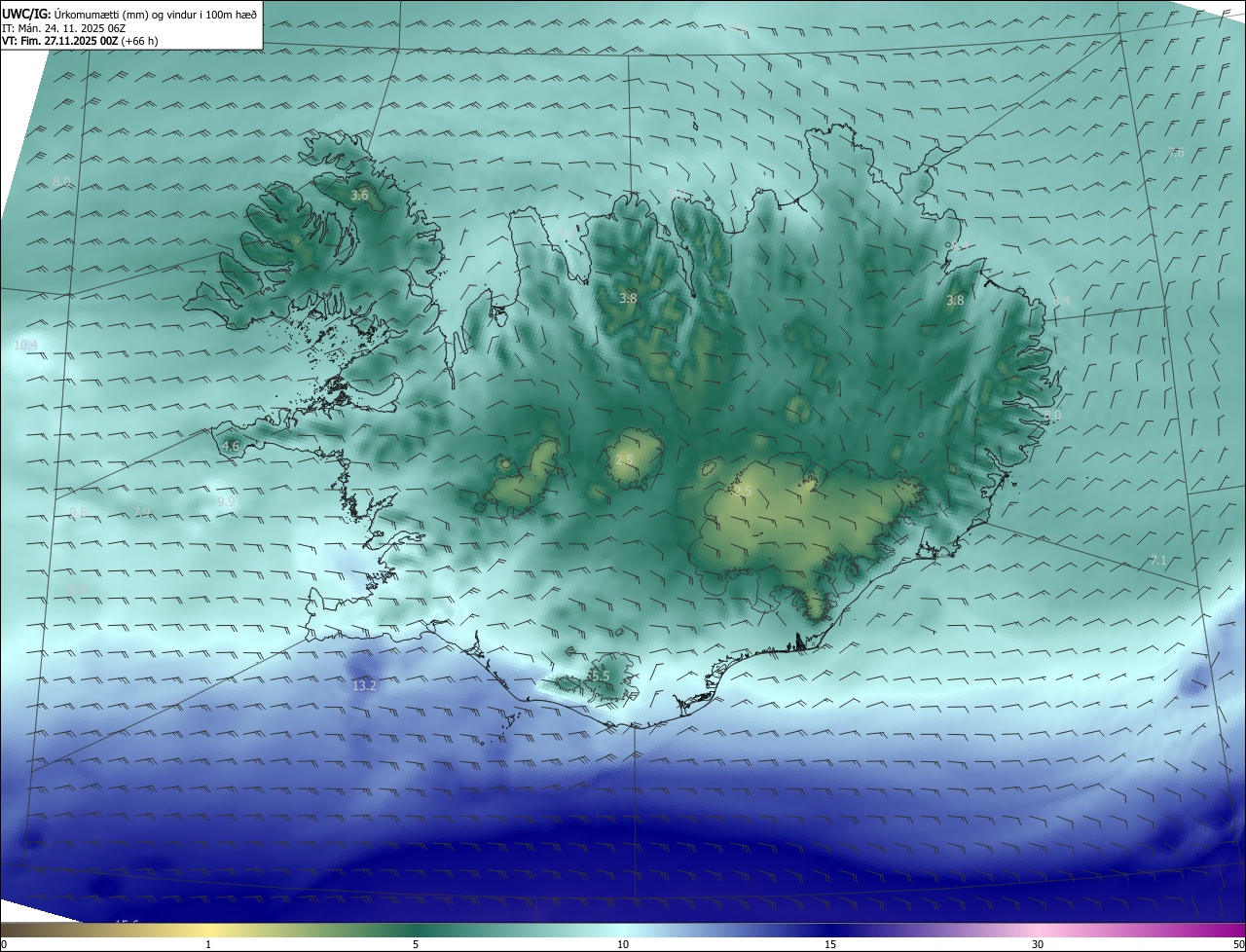Click the 7.1 value southeast of Iceland

(x=1158, y=561)
